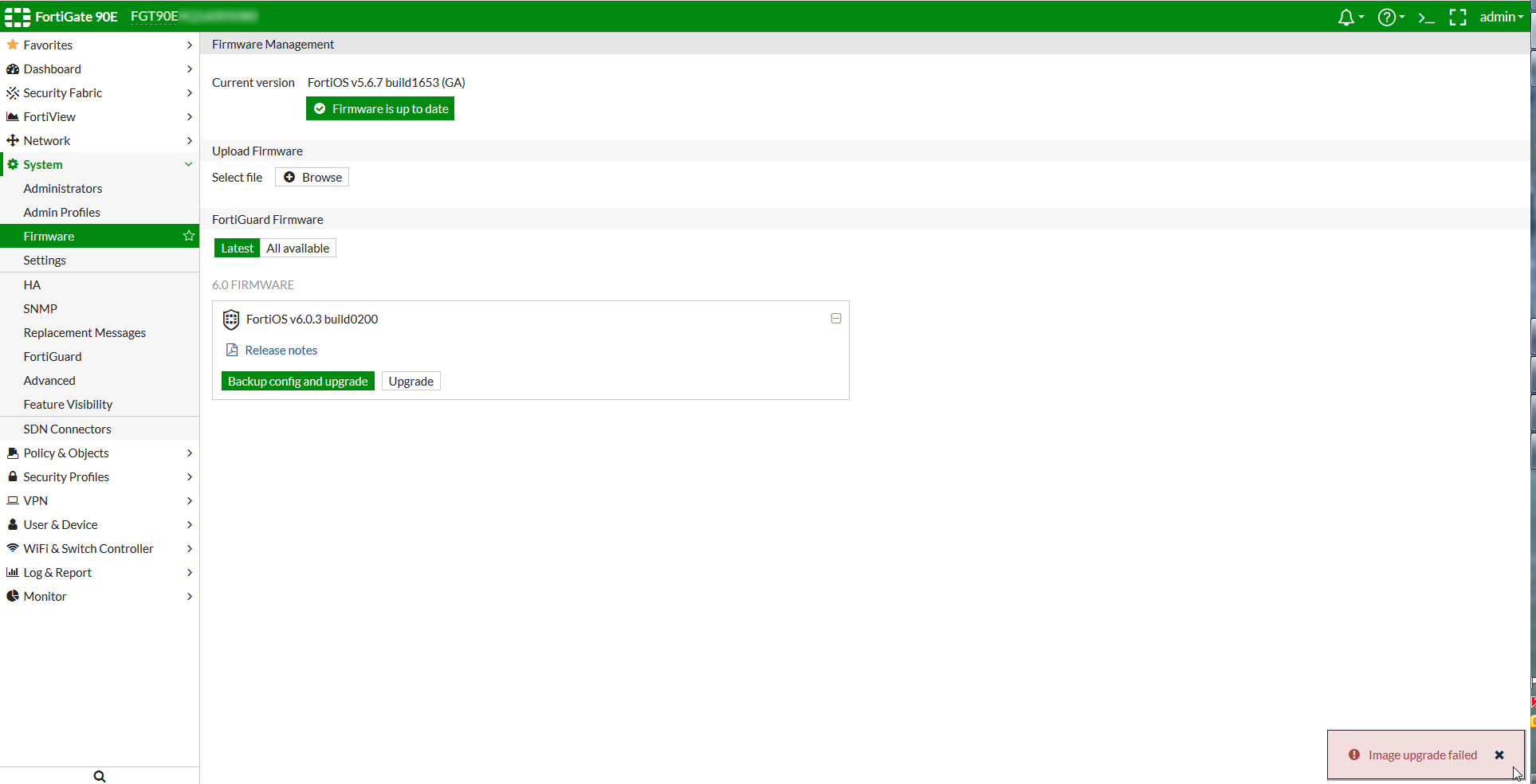Click the Dashboard gauge icon
The height and width of the screenshot is (784, 1536).
(13, 69)
